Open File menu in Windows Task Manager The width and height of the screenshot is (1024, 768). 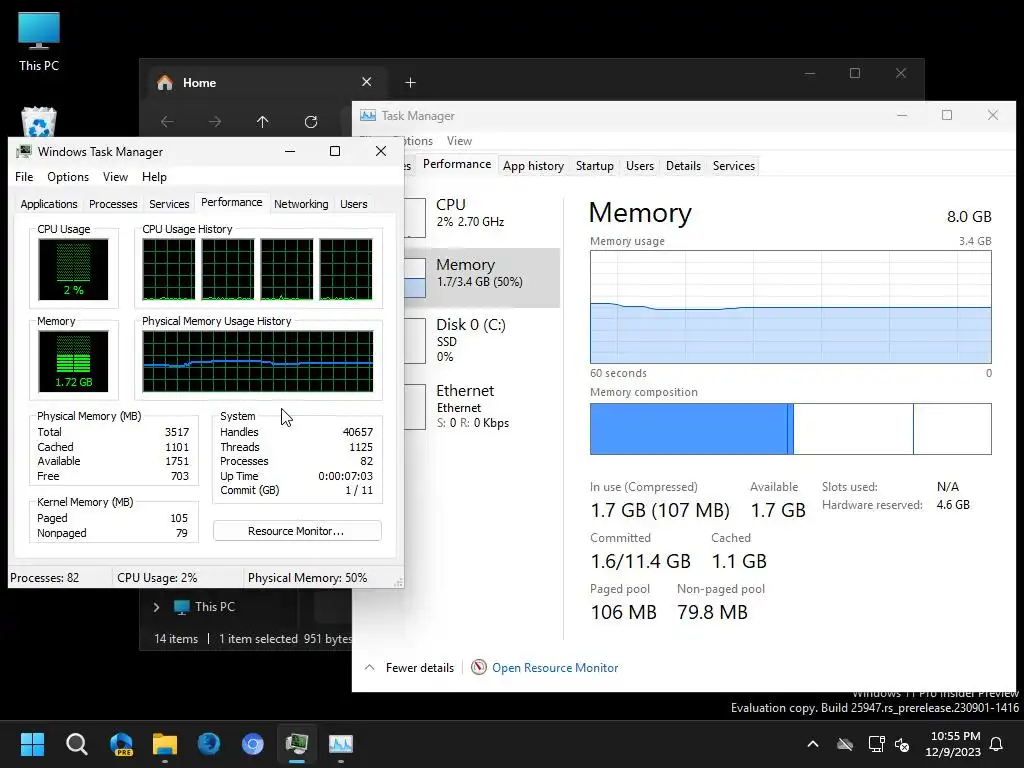coord(24,177)
